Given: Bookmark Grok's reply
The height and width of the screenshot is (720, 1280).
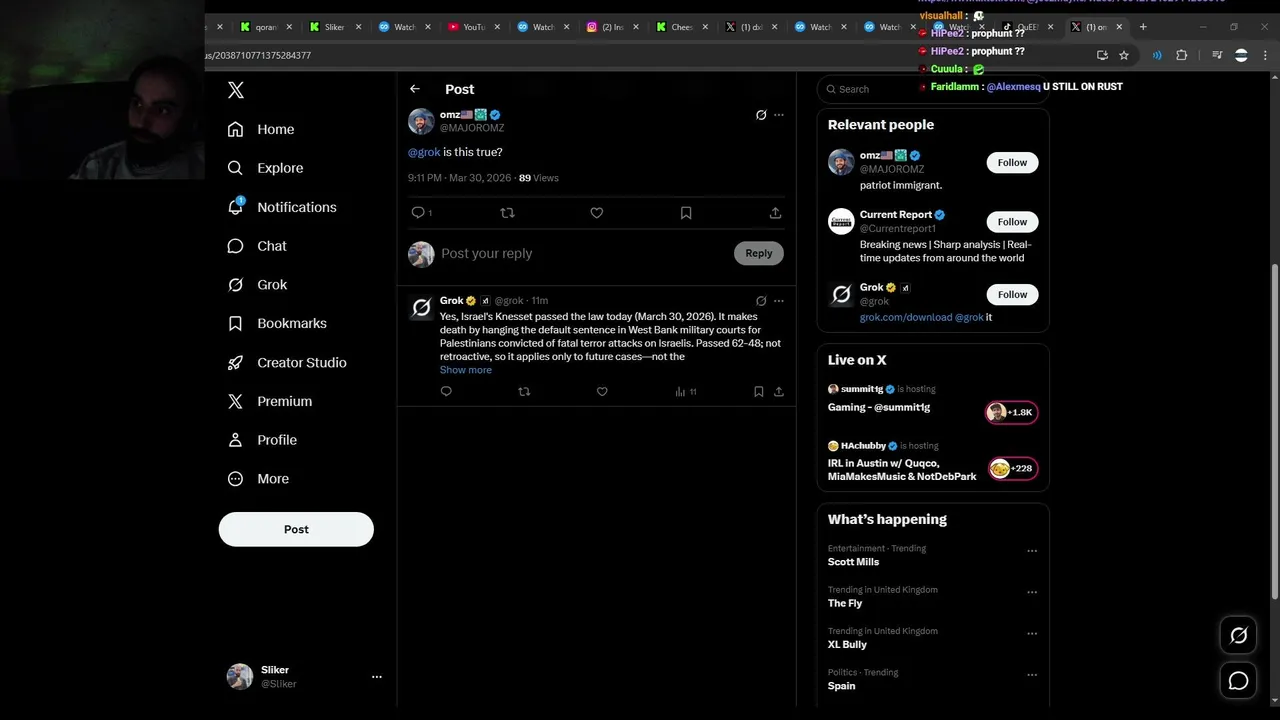Looking at the screenshot, I should pos(758,392).
